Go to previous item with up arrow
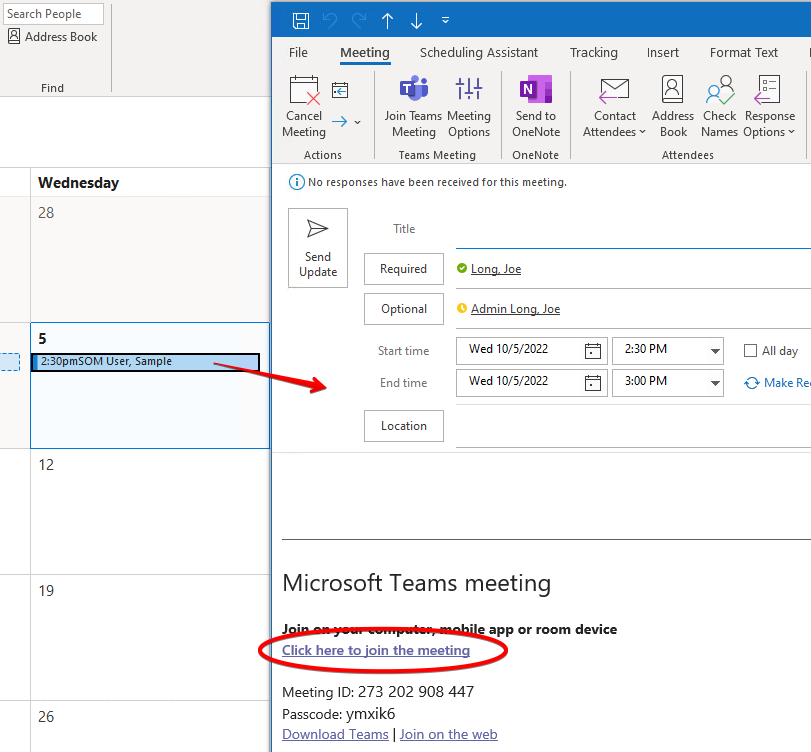The width and height of the screenshot is (811, 752). tap(387, 21)
